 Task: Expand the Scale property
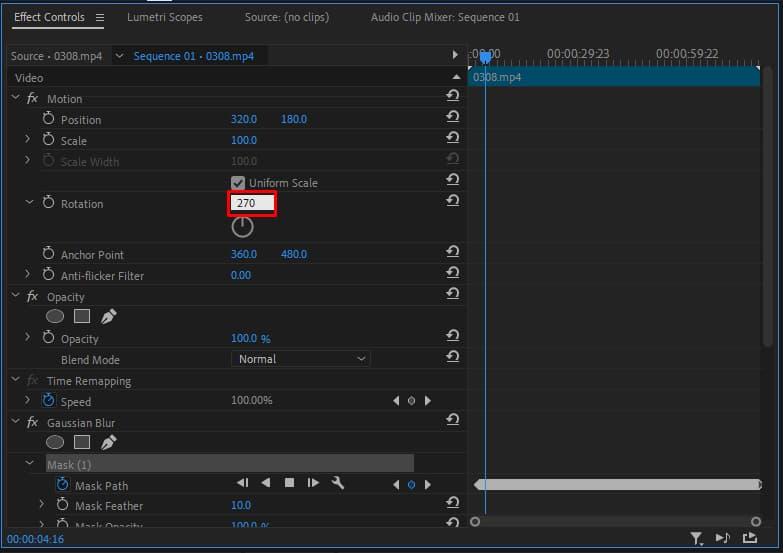click(x=28, y=140)
